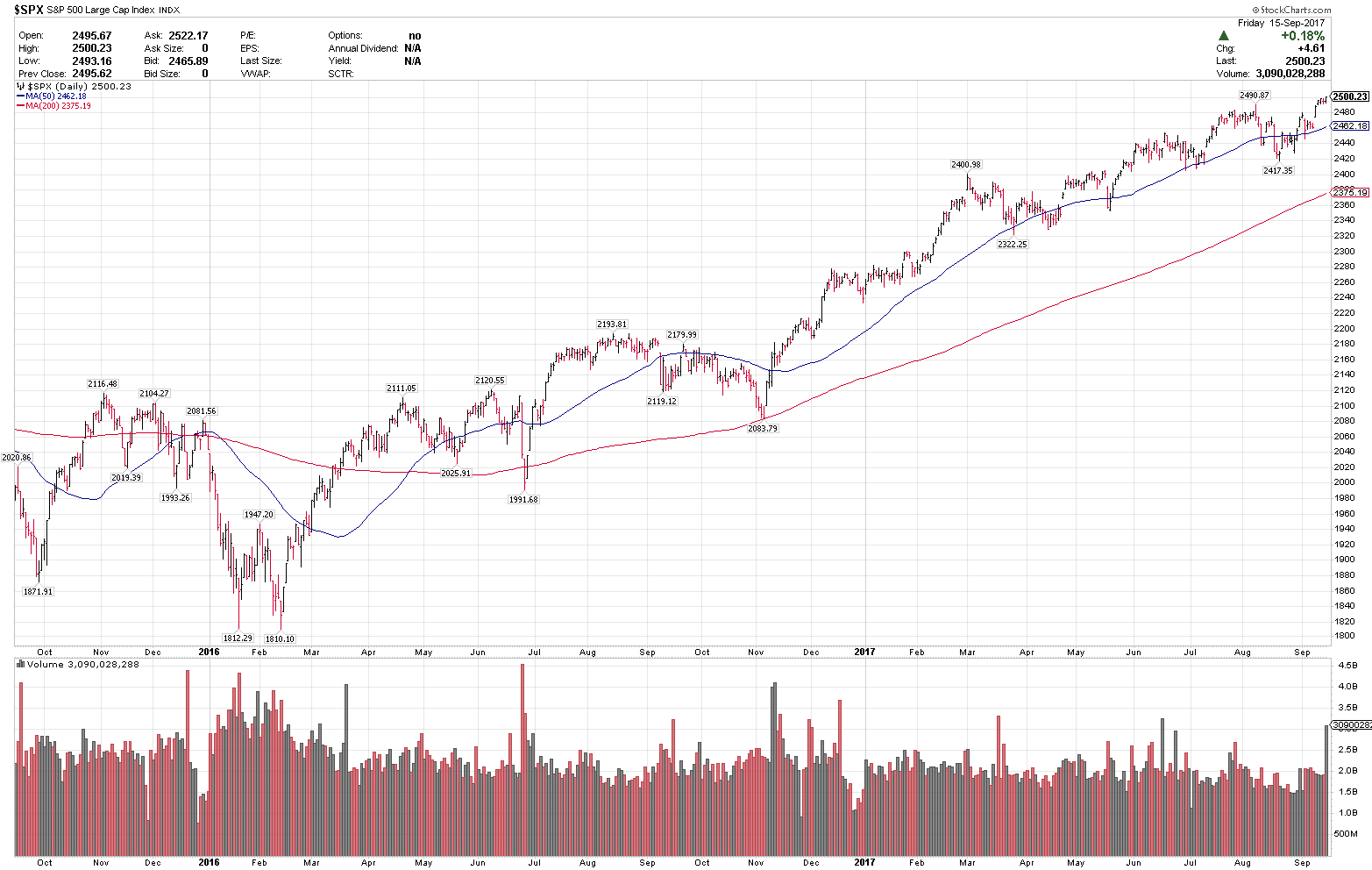Click the 2119.12 low annotation
Viewport: 1372px width, 870px height.
click(x=662, y=402)
